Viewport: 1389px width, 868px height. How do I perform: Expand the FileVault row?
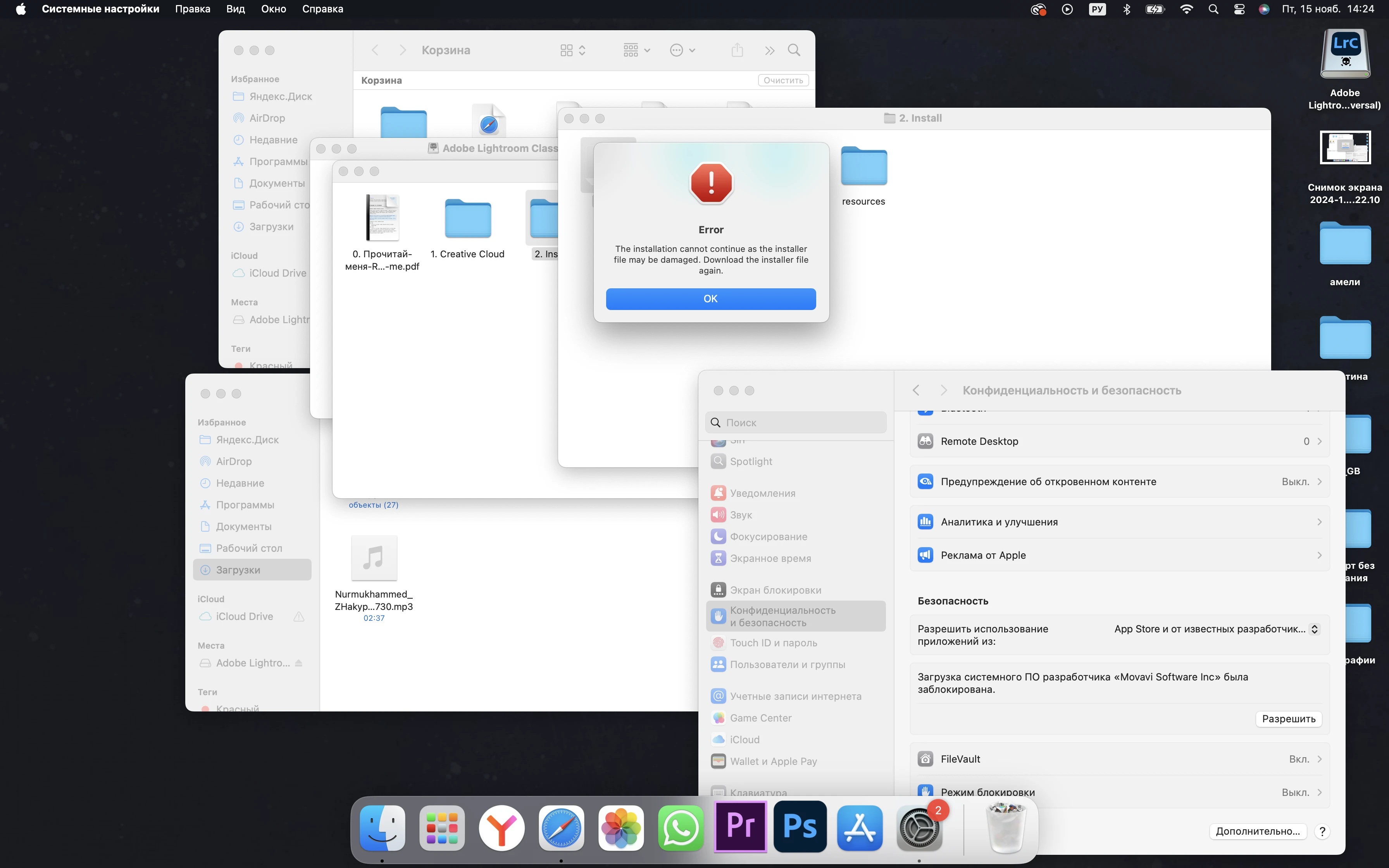[1120, 759]
